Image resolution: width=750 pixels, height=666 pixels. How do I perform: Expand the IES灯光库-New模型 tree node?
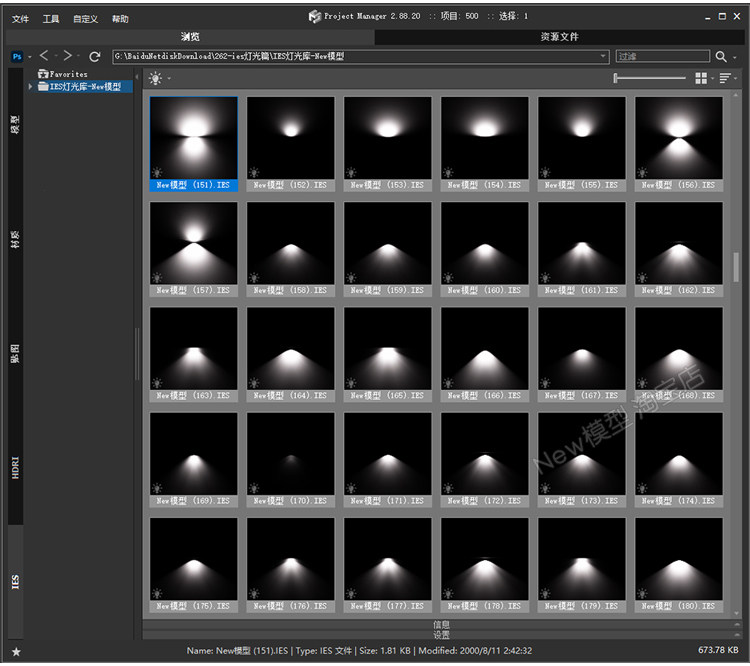pos(31,87)
